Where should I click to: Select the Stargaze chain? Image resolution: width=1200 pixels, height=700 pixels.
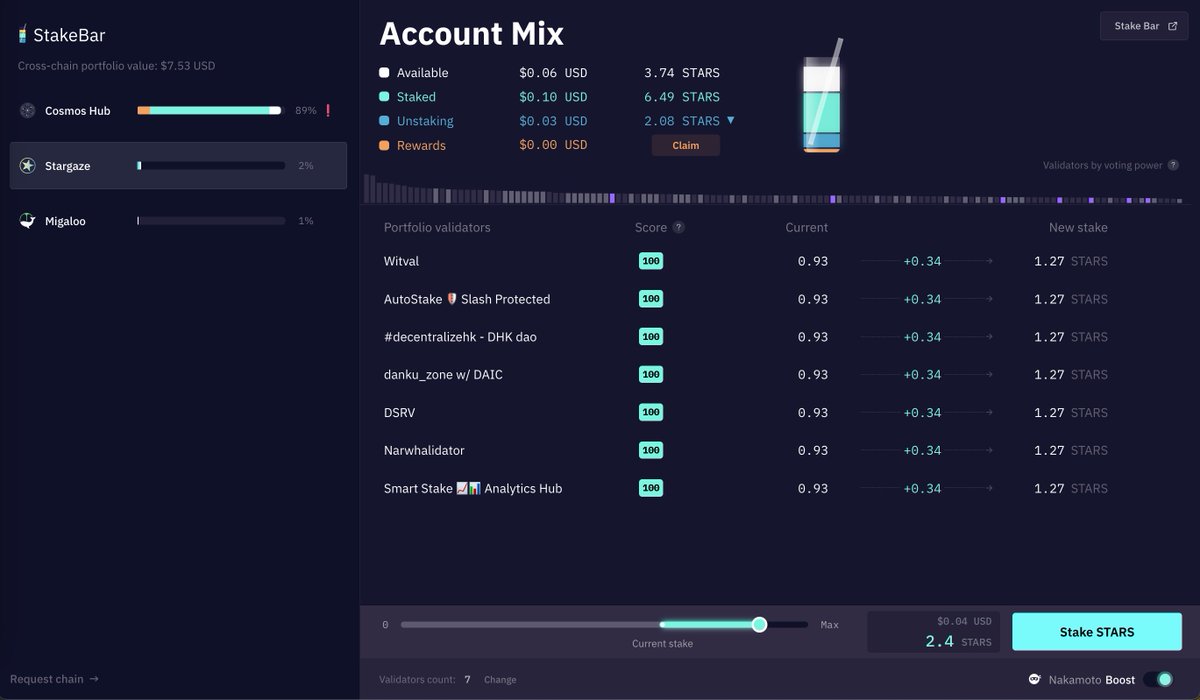[x=178, y=166]
